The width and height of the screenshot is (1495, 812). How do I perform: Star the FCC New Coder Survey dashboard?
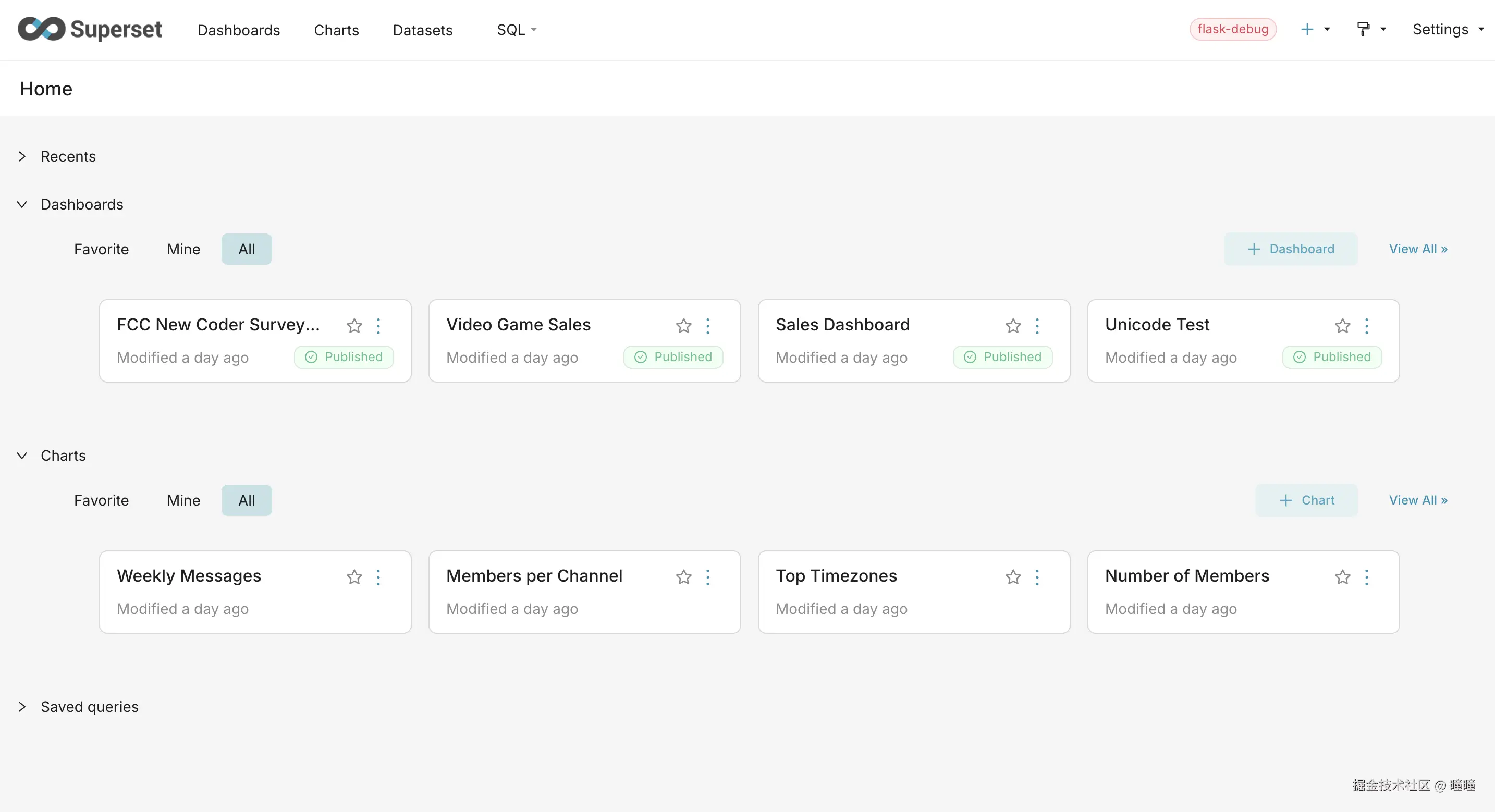(x=354, y=326)
